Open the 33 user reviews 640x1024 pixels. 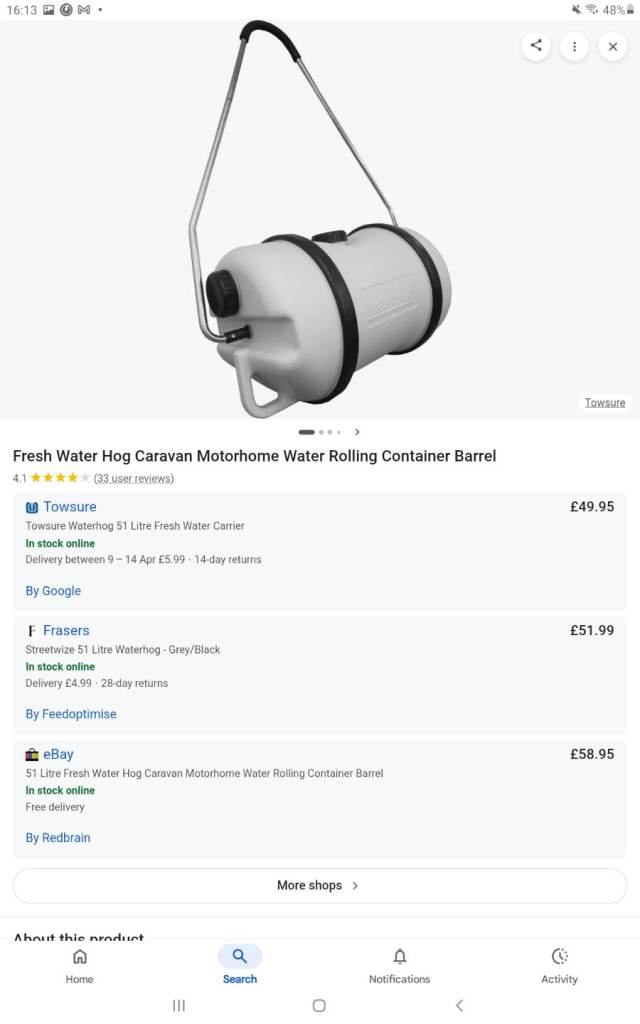134,478
